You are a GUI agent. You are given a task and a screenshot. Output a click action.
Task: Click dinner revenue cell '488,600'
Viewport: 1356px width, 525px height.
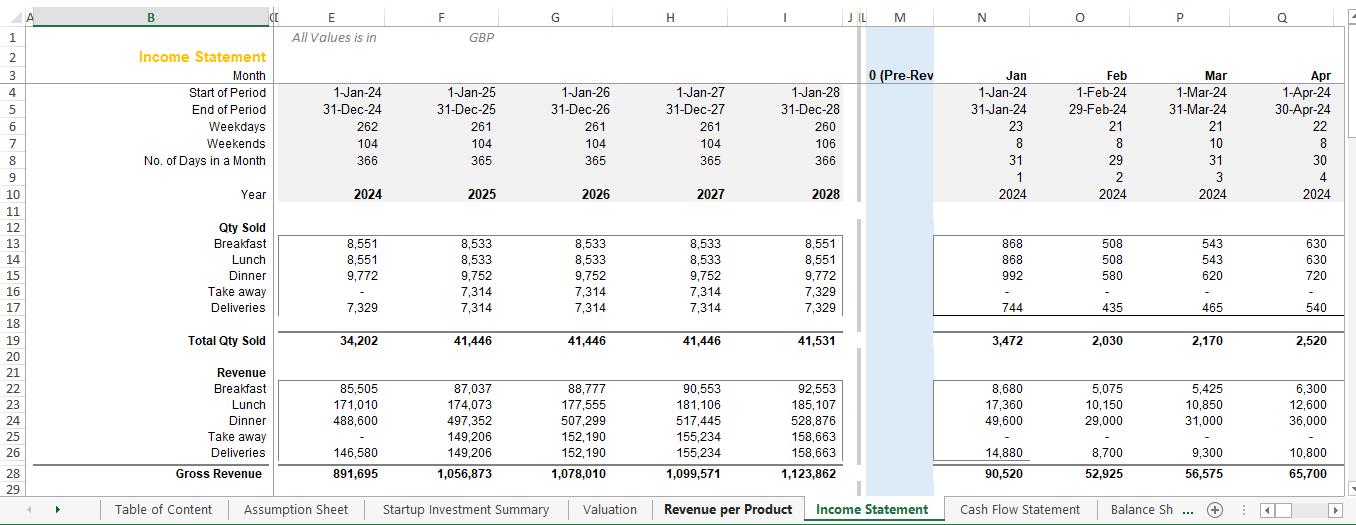click(358, 421)
